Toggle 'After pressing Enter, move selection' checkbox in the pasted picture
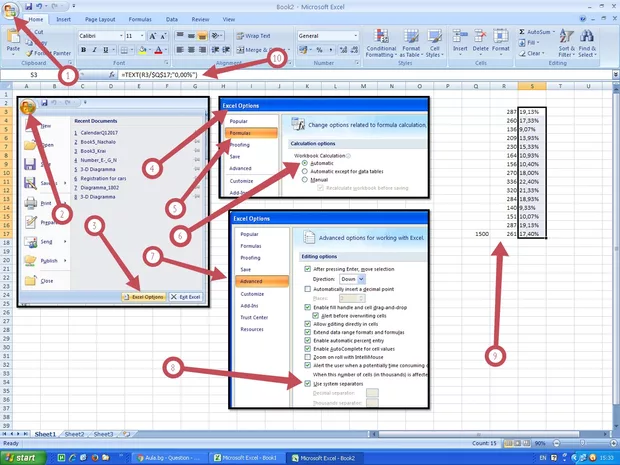Viewport: 620px width, 465px height. [308, 269]
